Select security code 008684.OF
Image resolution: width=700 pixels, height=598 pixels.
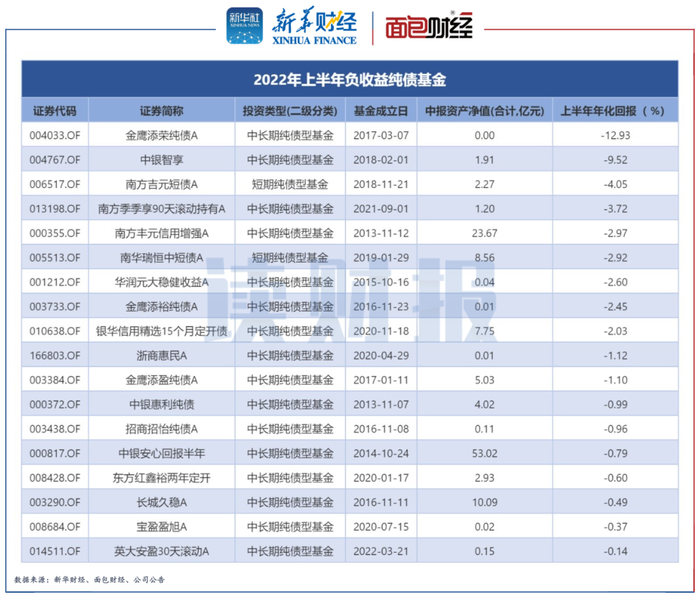[x=55, y=527]
